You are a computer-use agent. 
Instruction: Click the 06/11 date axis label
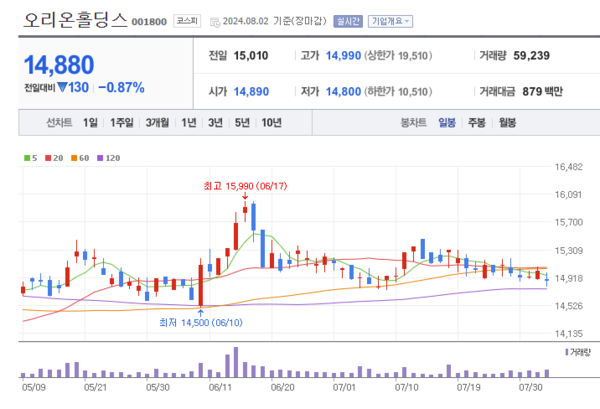pos(220,388)
